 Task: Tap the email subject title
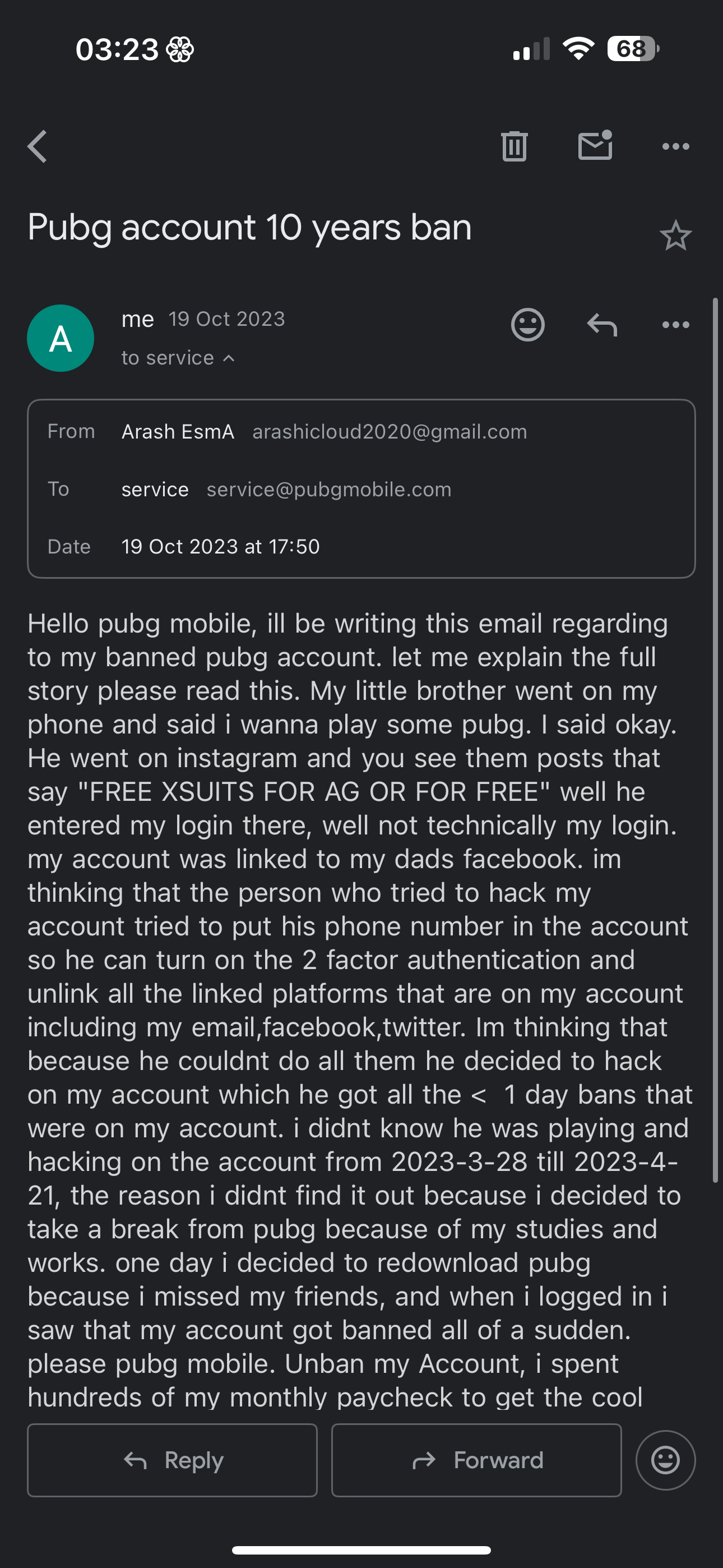click(249, 228)
